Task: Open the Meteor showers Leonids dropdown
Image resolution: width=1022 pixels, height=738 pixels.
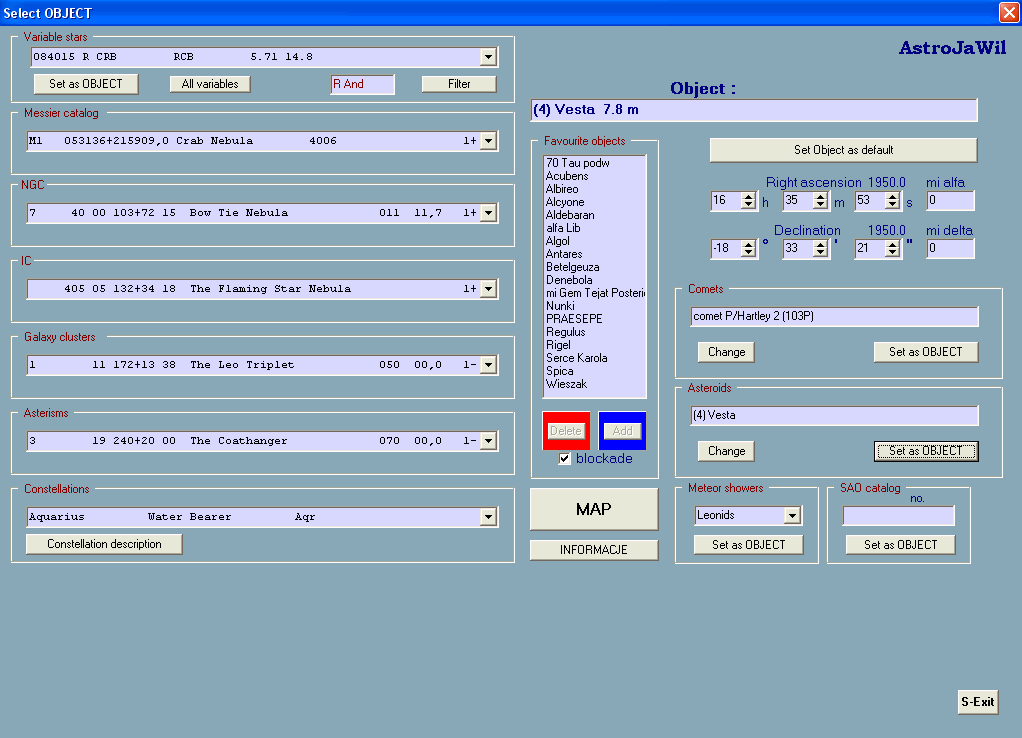Action: click(x=792, y=516)
